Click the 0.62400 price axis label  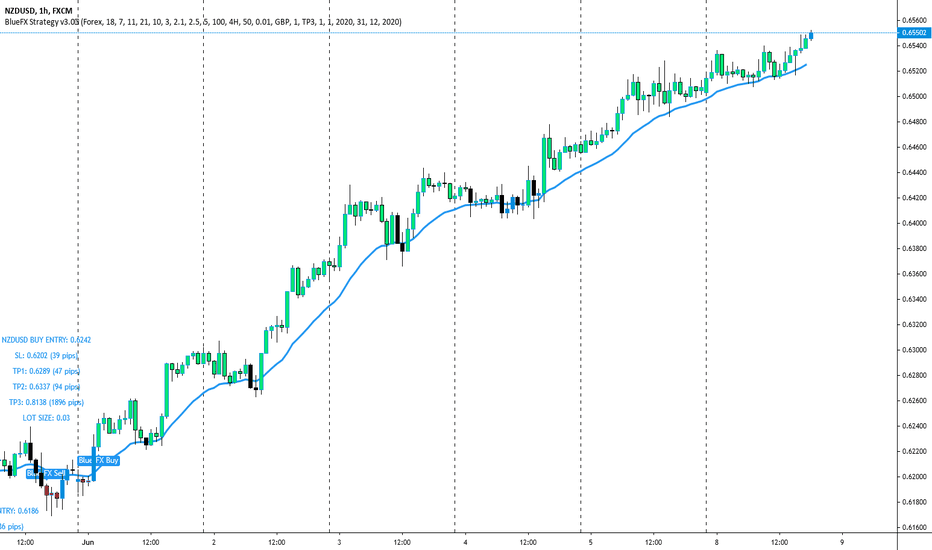coord(914,426)
